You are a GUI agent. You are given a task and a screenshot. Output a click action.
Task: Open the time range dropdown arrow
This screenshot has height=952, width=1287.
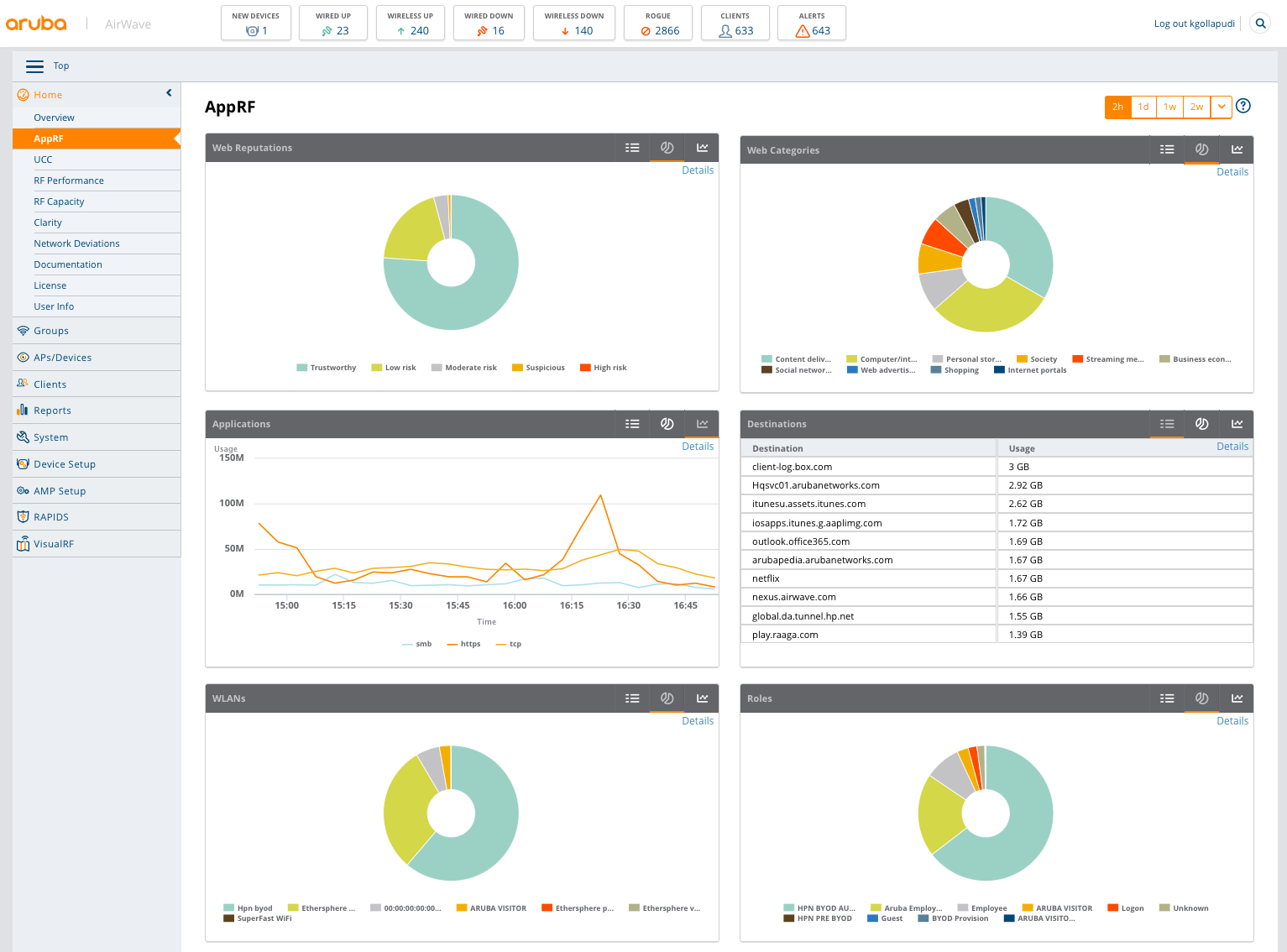pyautogui.click(x=1222, y=107)
